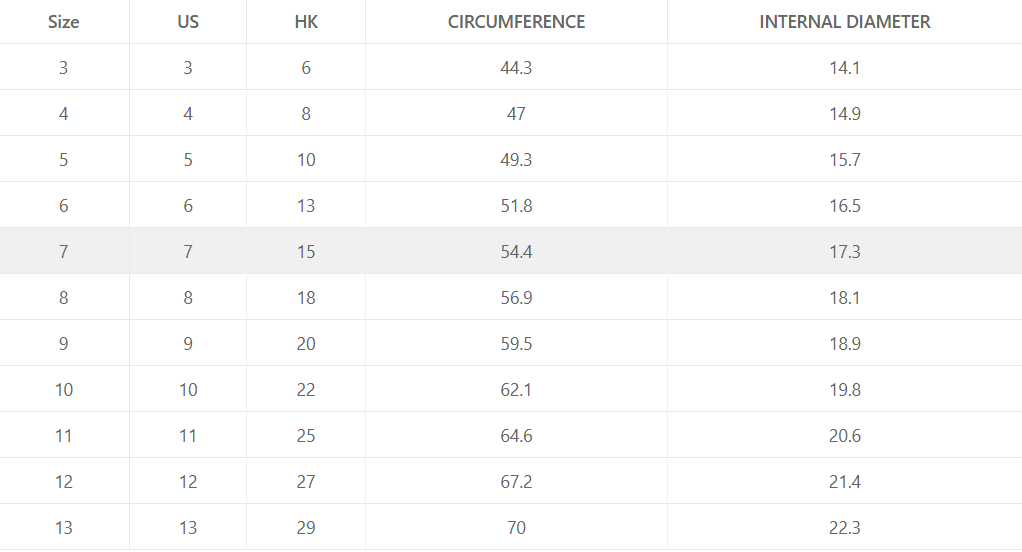Screen dimensions: 1022x552
Task: Click the US column header
Action: pos(188,22)
